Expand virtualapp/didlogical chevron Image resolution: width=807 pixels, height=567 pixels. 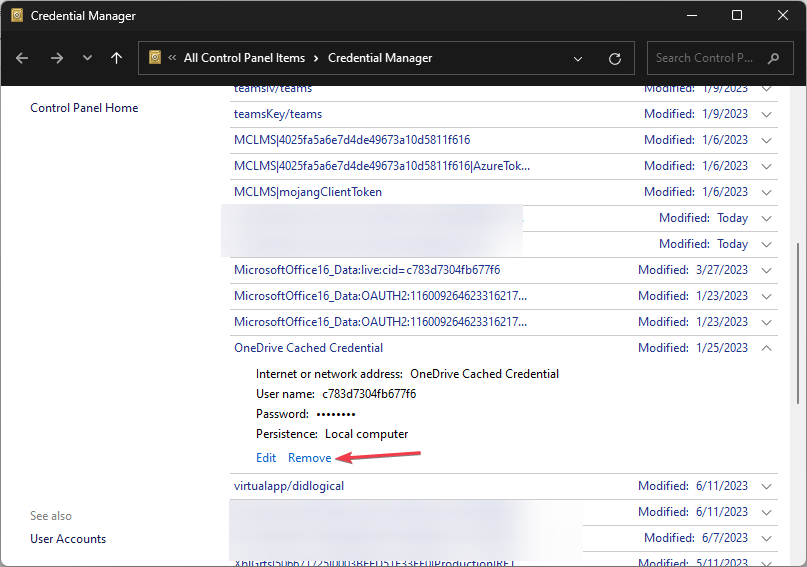[766, 486]
